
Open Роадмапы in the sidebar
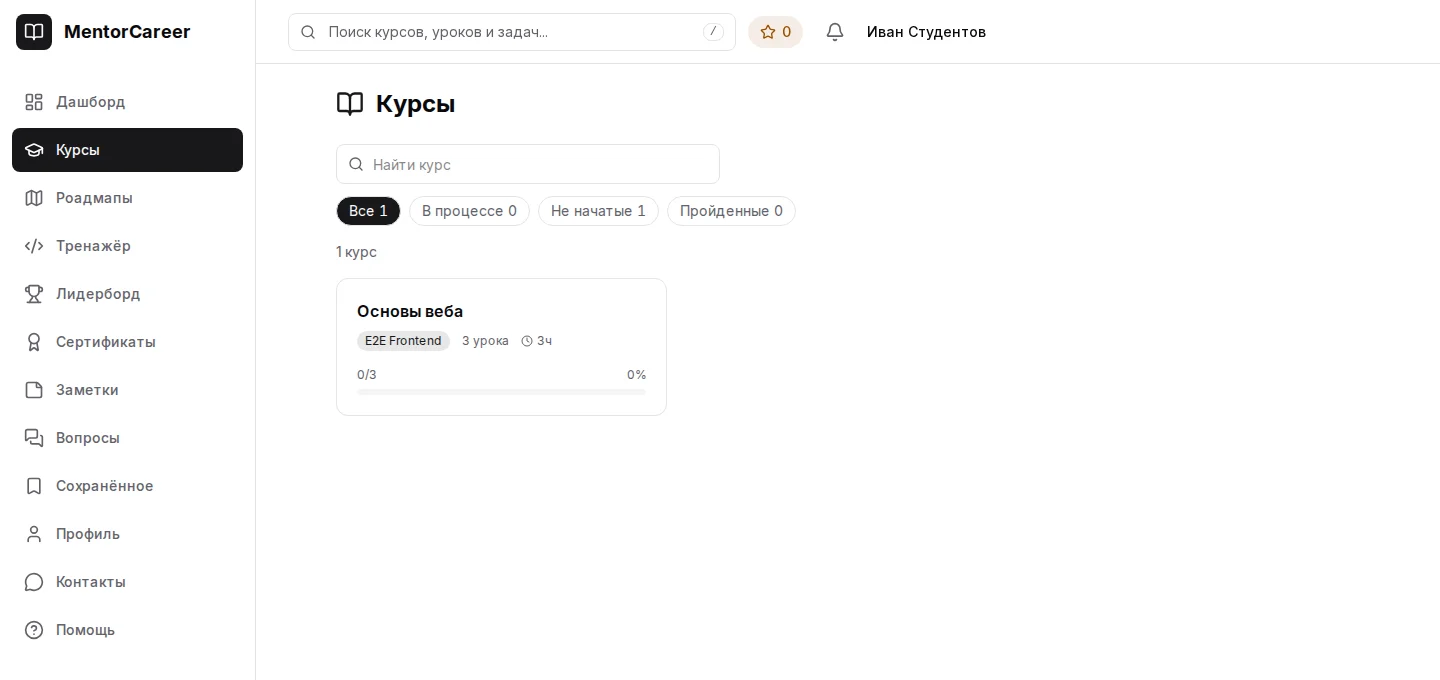tap(127, 198)
